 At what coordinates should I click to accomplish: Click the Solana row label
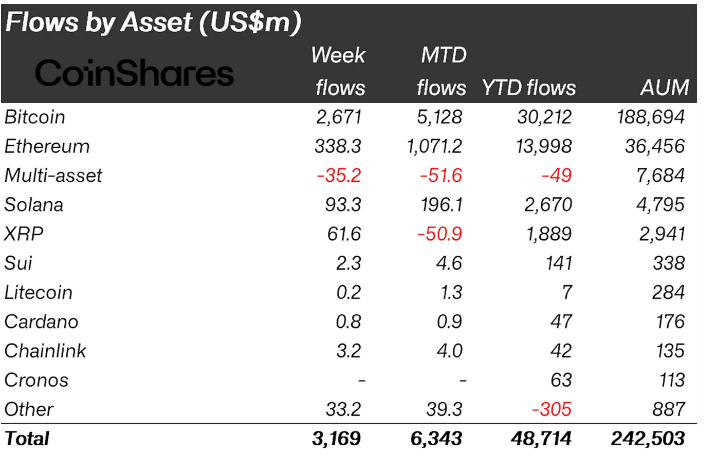click(x=34, y=205)
